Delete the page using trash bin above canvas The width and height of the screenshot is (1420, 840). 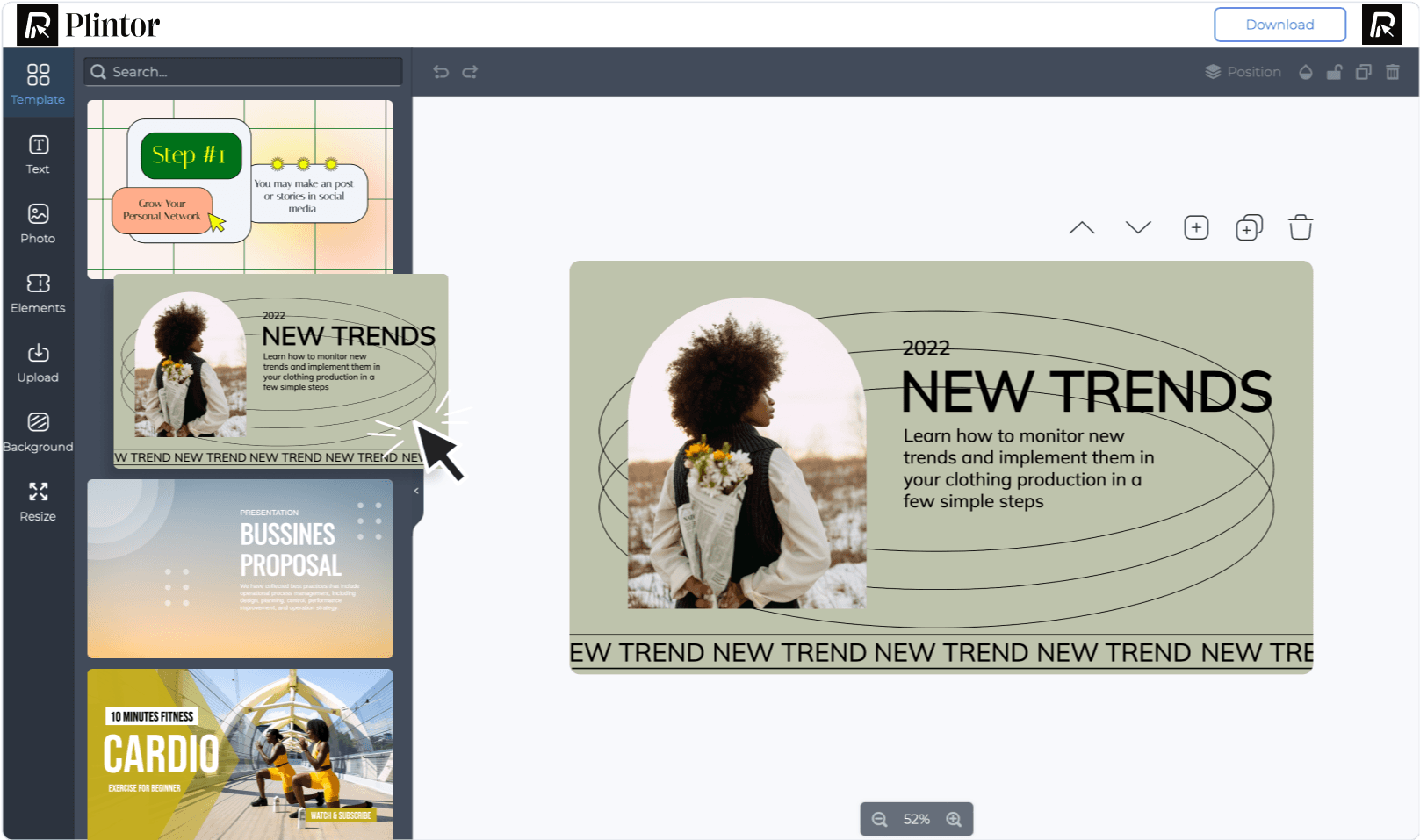(x=1301, y=228)
